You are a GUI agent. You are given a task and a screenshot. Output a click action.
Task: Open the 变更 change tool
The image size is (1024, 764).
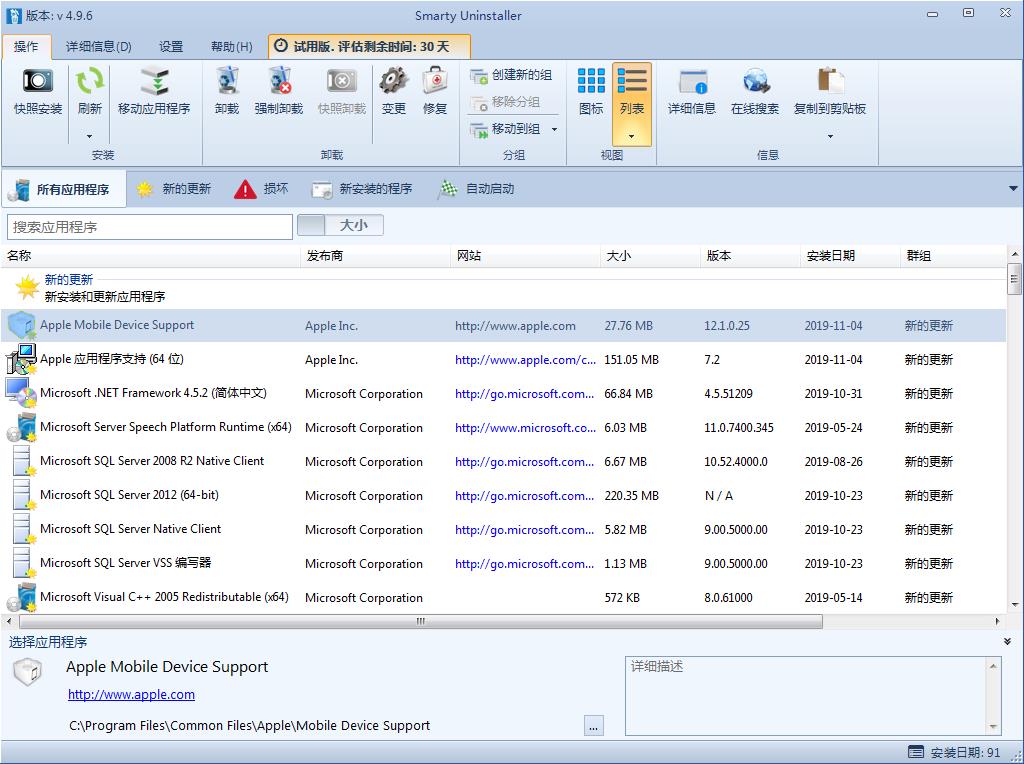tap(393, 95)
